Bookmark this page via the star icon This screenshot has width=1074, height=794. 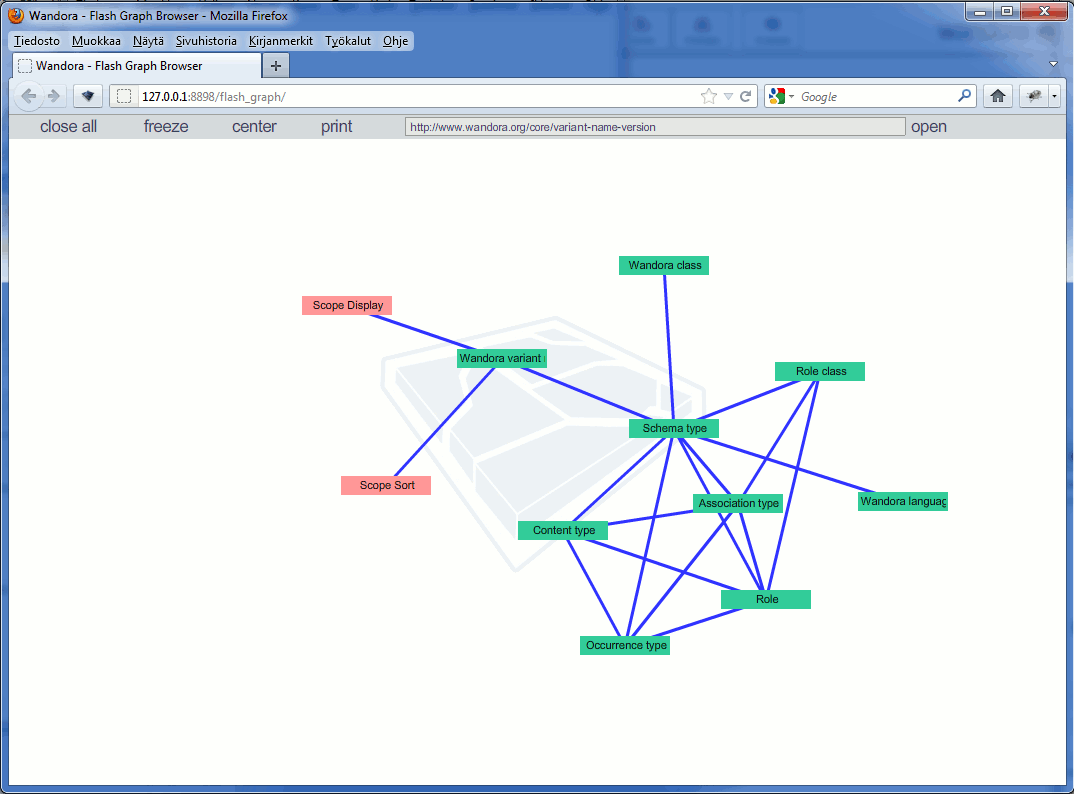point(708,96)
